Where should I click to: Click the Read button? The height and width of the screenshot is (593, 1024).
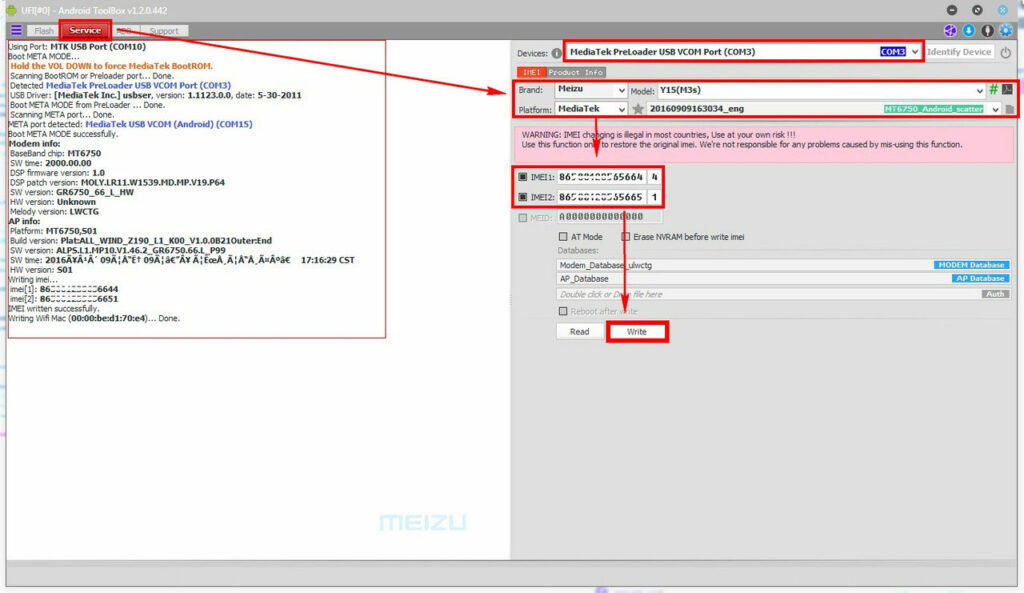click(580, 331)
